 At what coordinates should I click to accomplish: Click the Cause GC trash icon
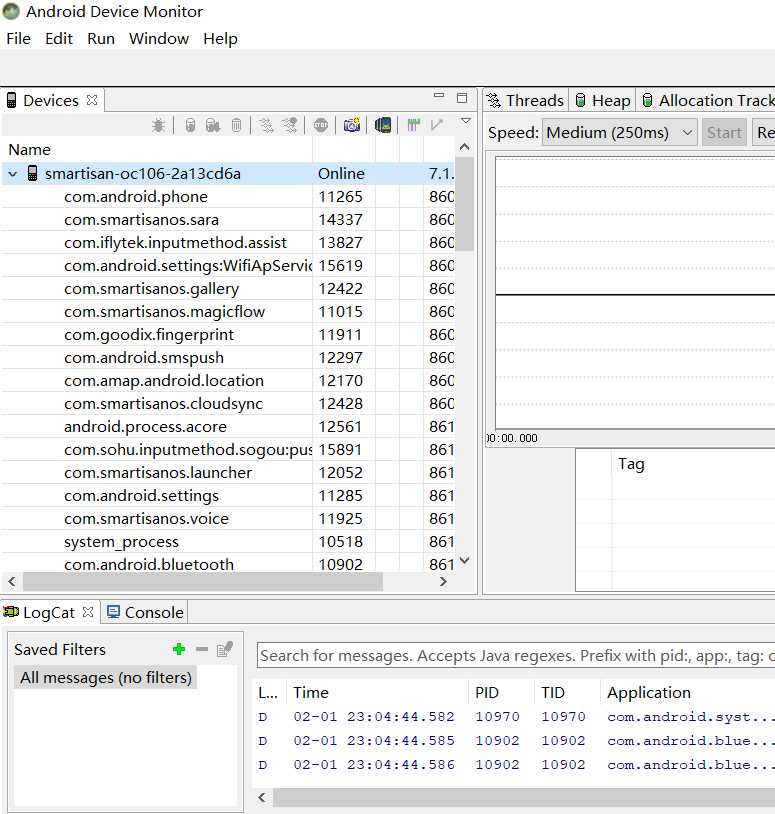click(x=236, y=125)
